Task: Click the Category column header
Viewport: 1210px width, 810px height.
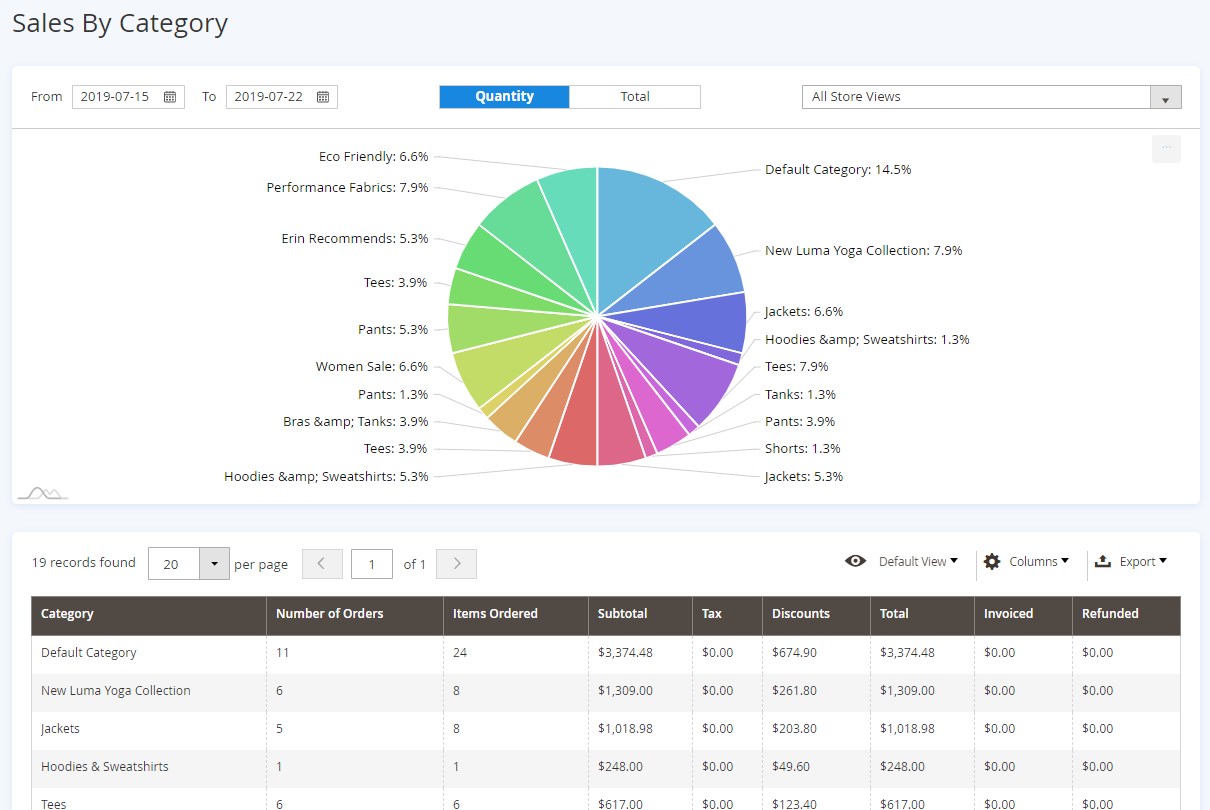Action: coord(67,614)
